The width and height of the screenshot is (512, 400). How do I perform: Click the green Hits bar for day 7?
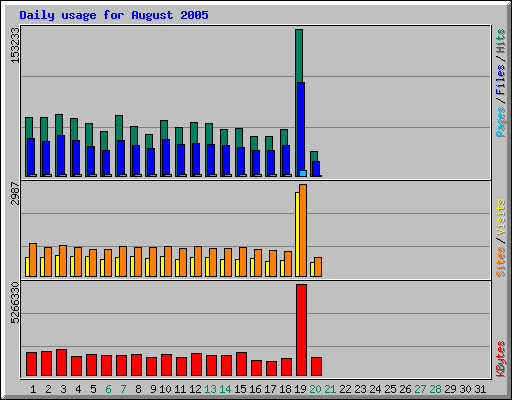[119, 128]
